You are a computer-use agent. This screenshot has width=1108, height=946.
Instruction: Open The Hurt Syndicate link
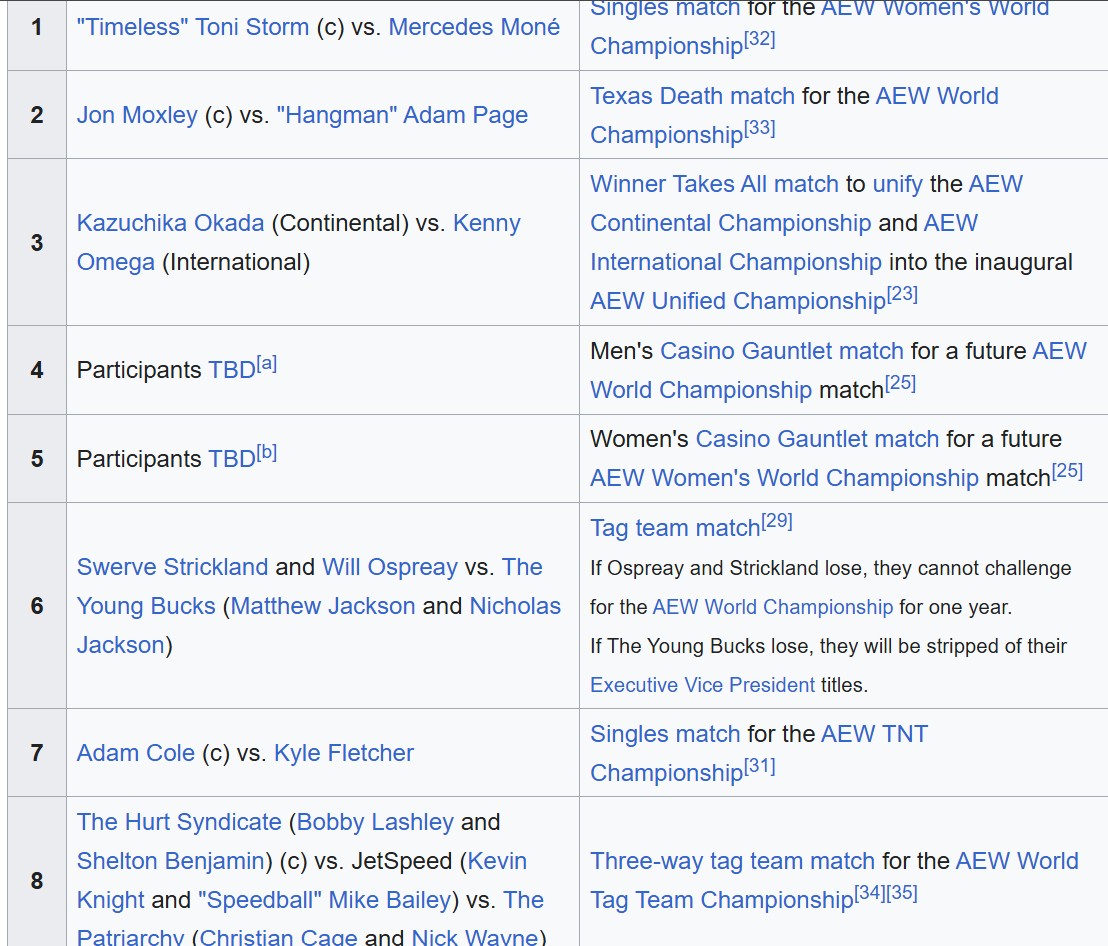pyautogui.click(x=179, y=822)
